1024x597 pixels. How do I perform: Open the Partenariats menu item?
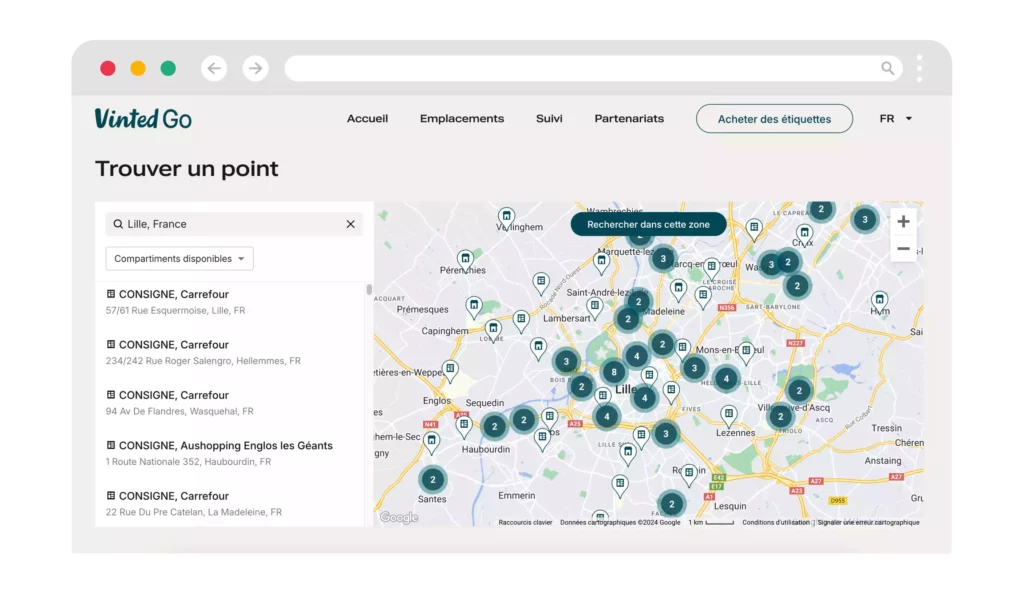(629, 119)
